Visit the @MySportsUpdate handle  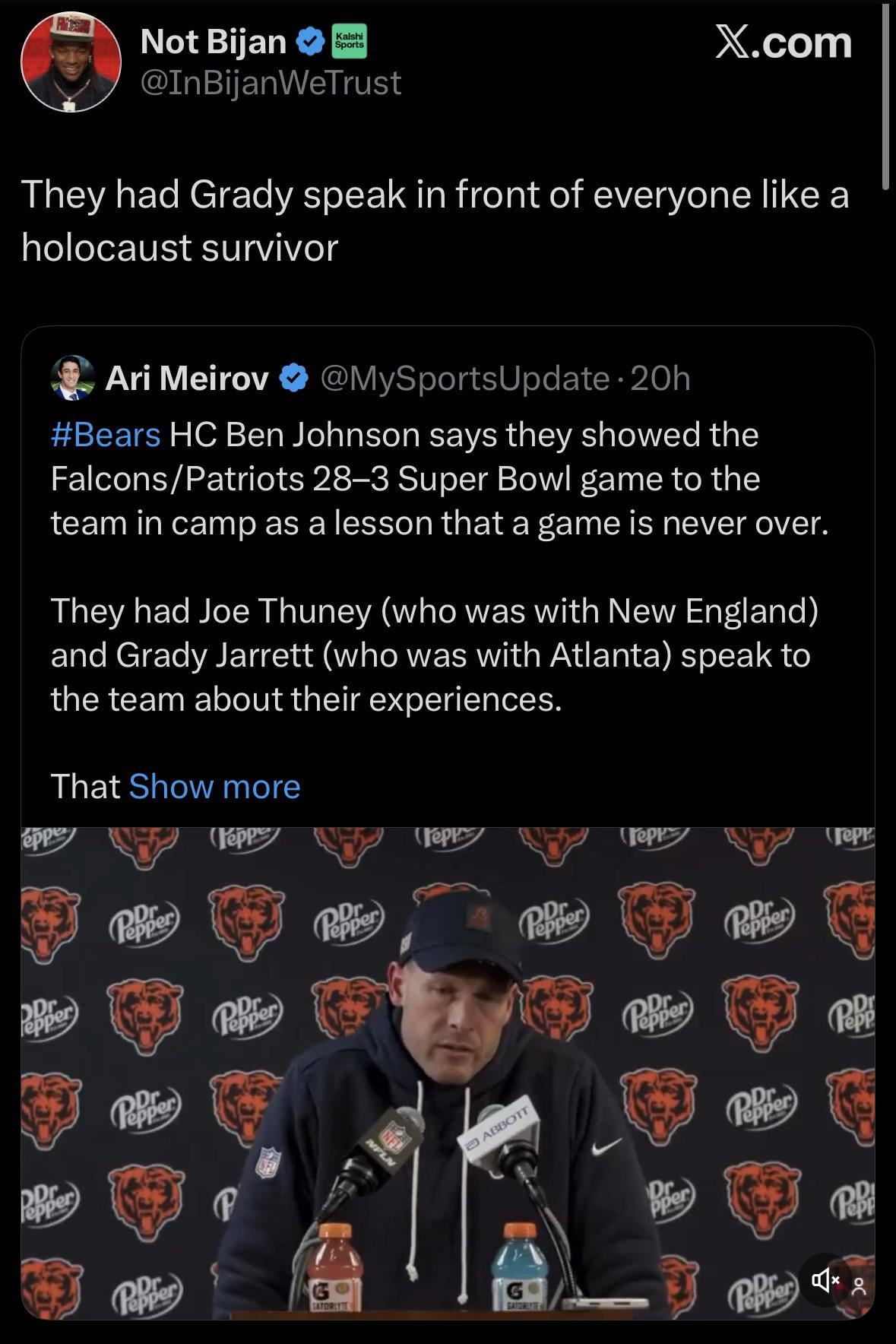[x=465, y=378]
